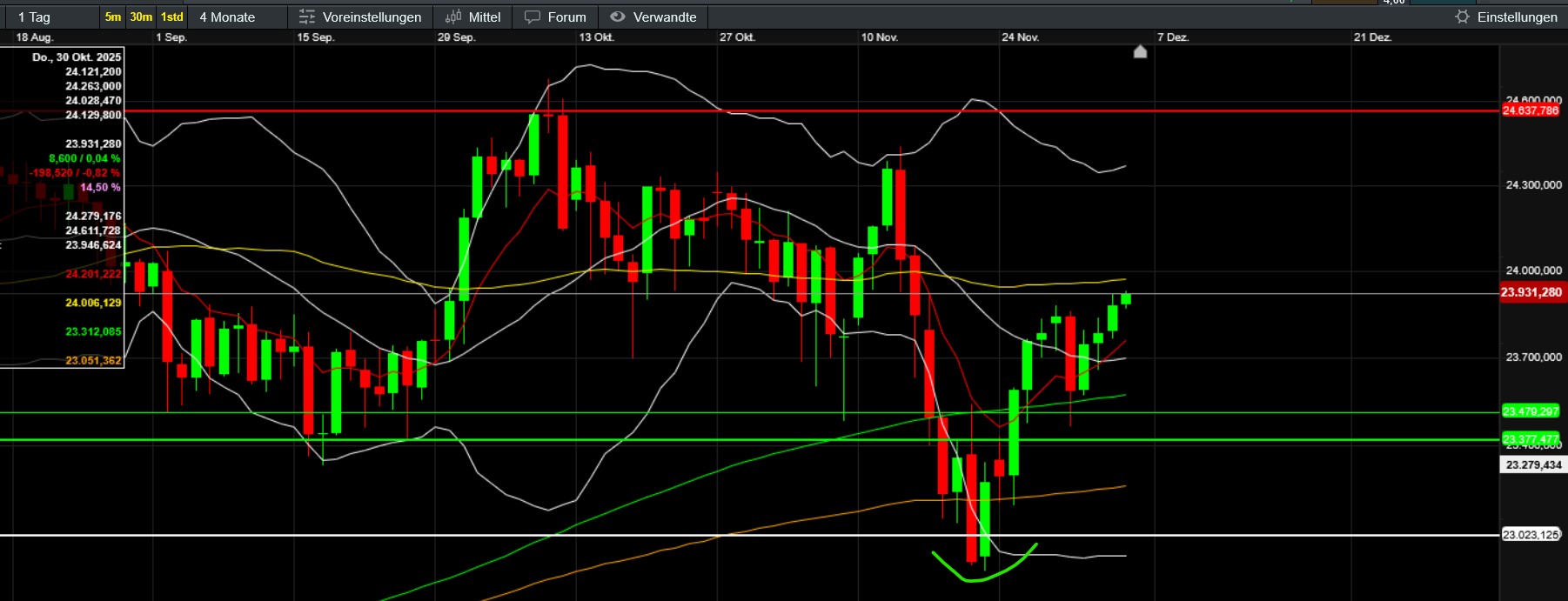The height and width of the screenshot is (601, 1568).
Task: Click the green '8,600 / 0,04 %' value
Action: click(x=84, y=158)
